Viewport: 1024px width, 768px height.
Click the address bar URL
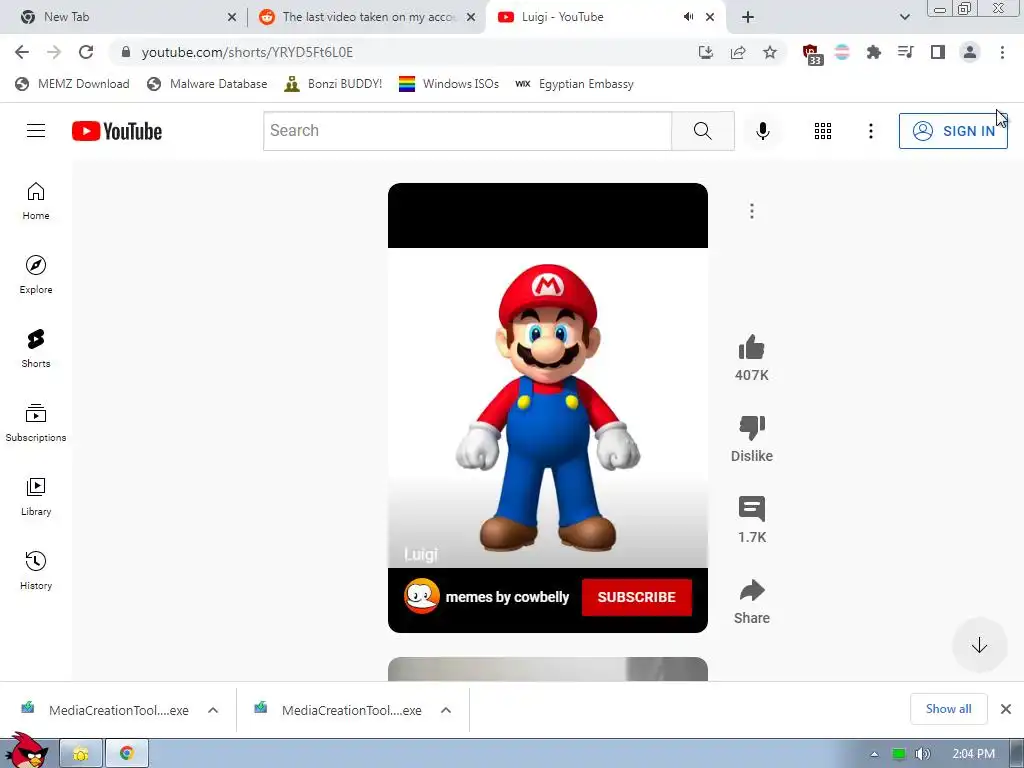tap(247, 52)
